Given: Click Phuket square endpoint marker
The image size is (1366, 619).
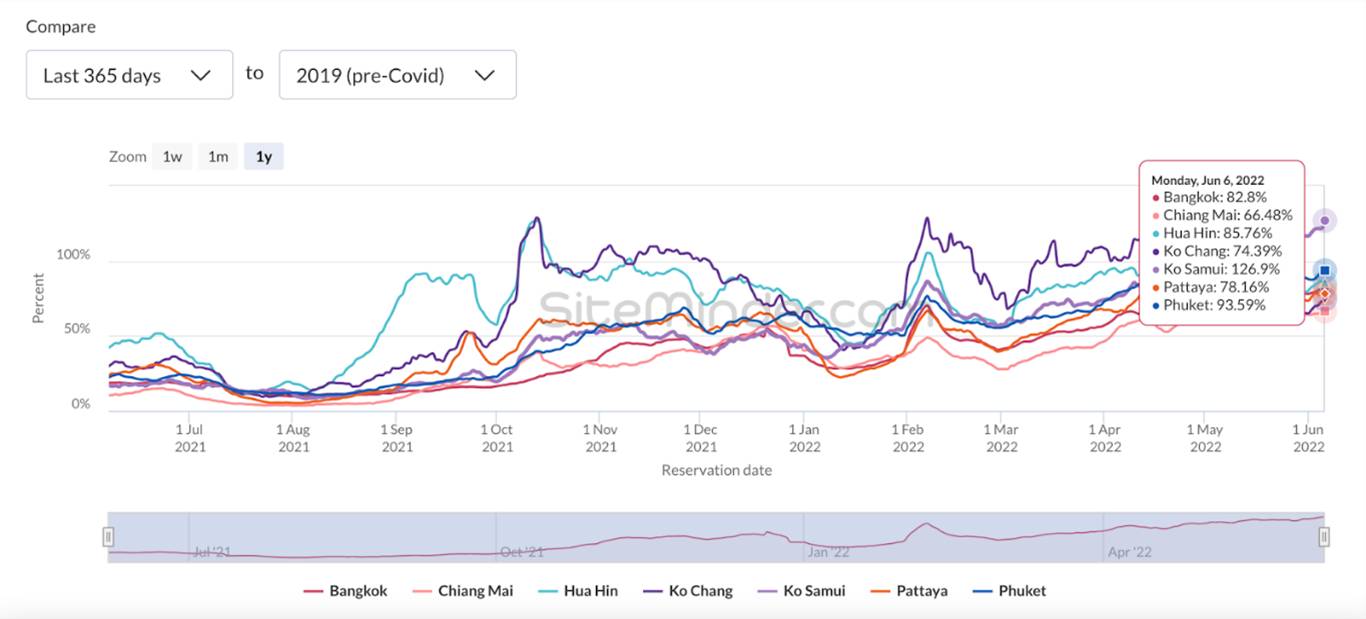Looking at the screenshot, I should pos(1325,271).
